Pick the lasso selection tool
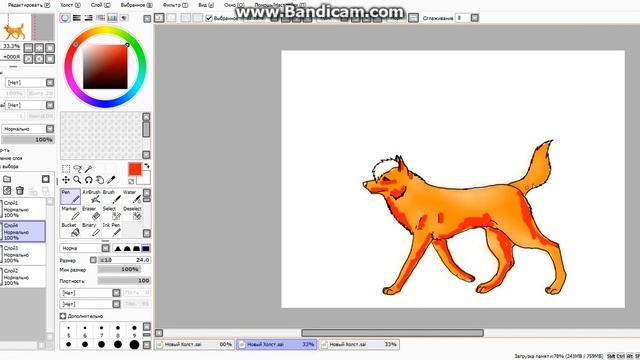The image size is (640, 360). coord(77,169)
